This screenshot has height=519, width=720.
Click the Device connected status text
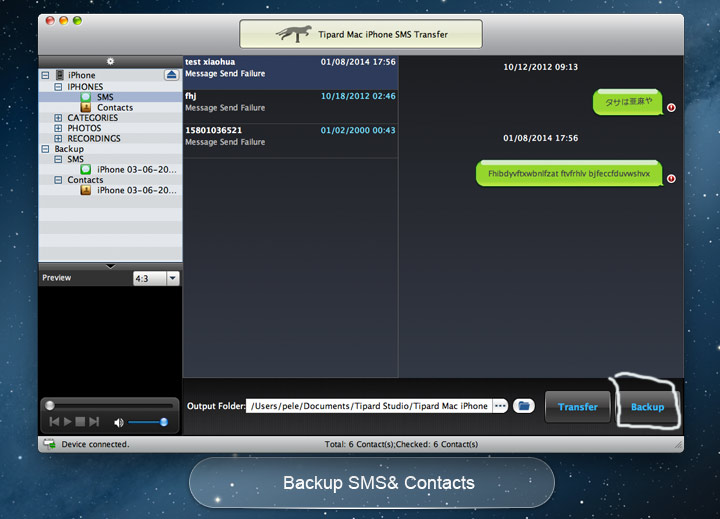(96, 444)
